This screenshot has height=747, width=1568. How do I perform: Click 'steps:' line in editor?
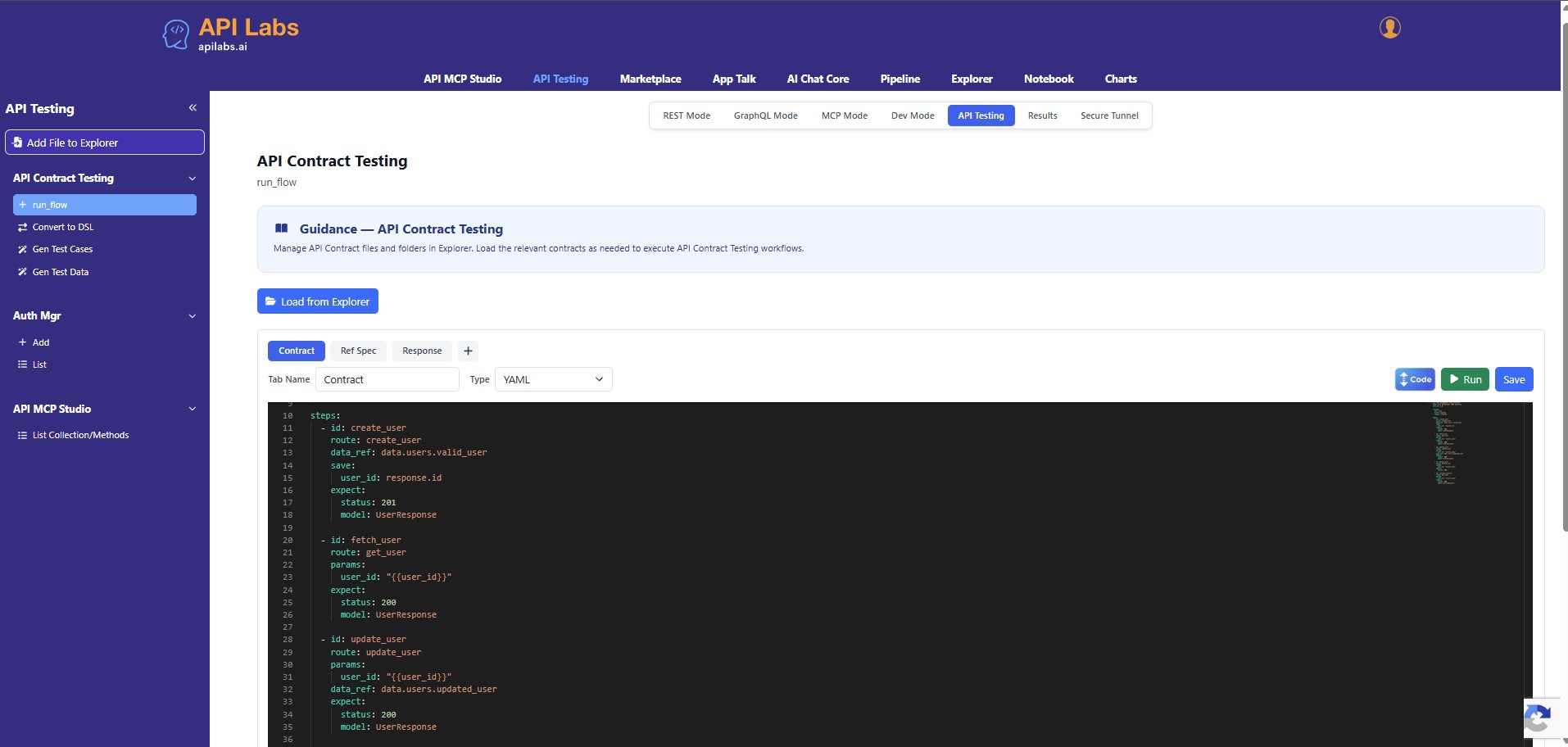coord(324,416)
